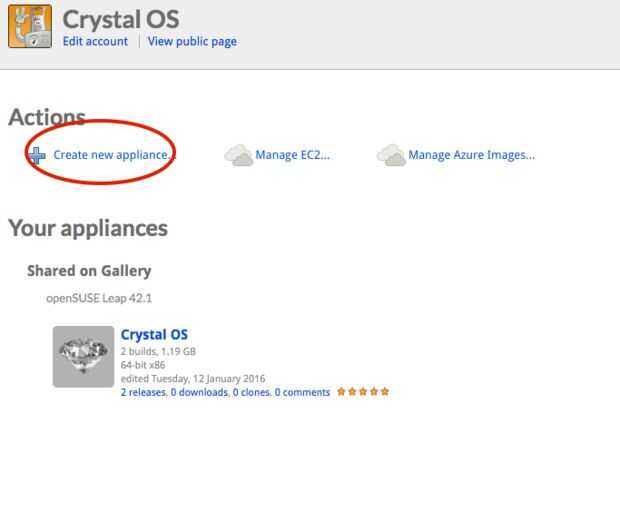View the 2 releases link
The width and height of the screenshot is (620, 522).
(x=142, y=392)
